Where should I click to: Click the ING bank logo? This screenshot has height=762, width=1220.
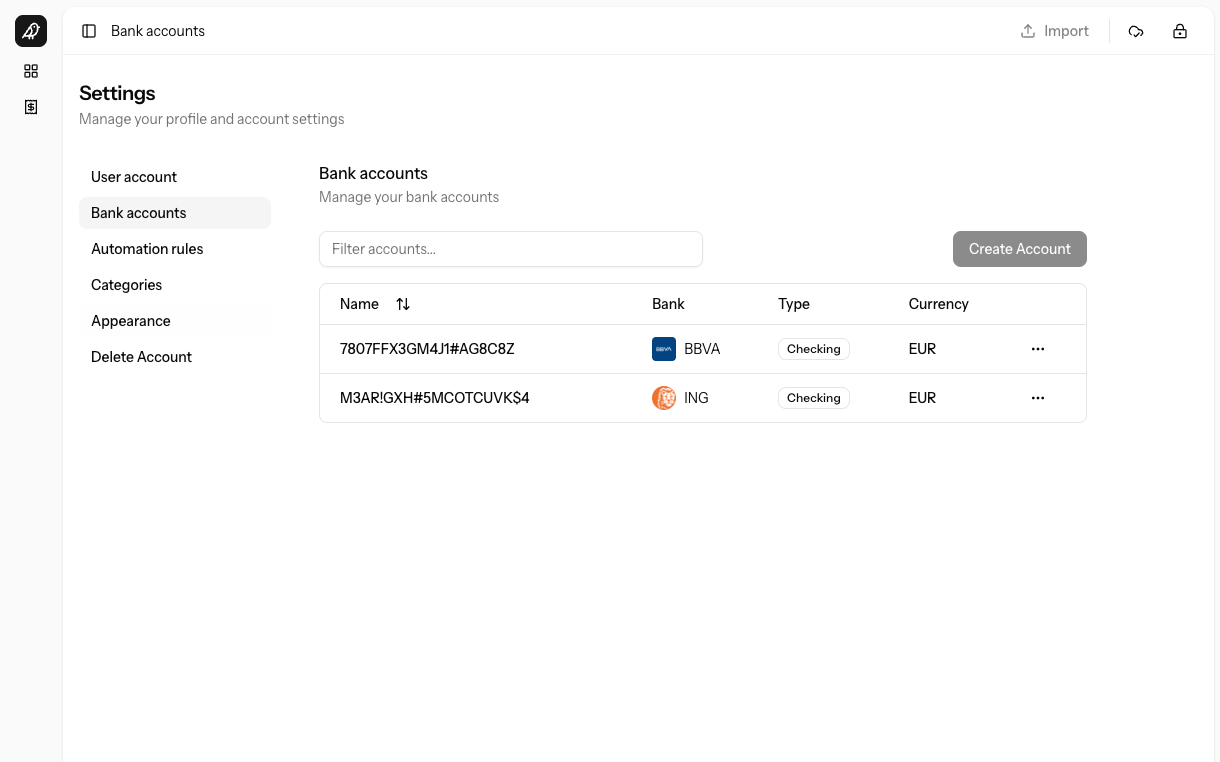tap(664, 398)
